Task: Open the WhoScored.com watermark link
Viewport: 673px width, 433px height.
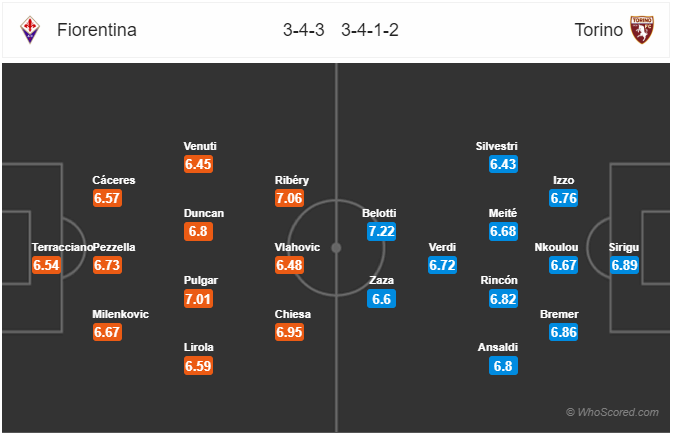Action: click(612, 412)
